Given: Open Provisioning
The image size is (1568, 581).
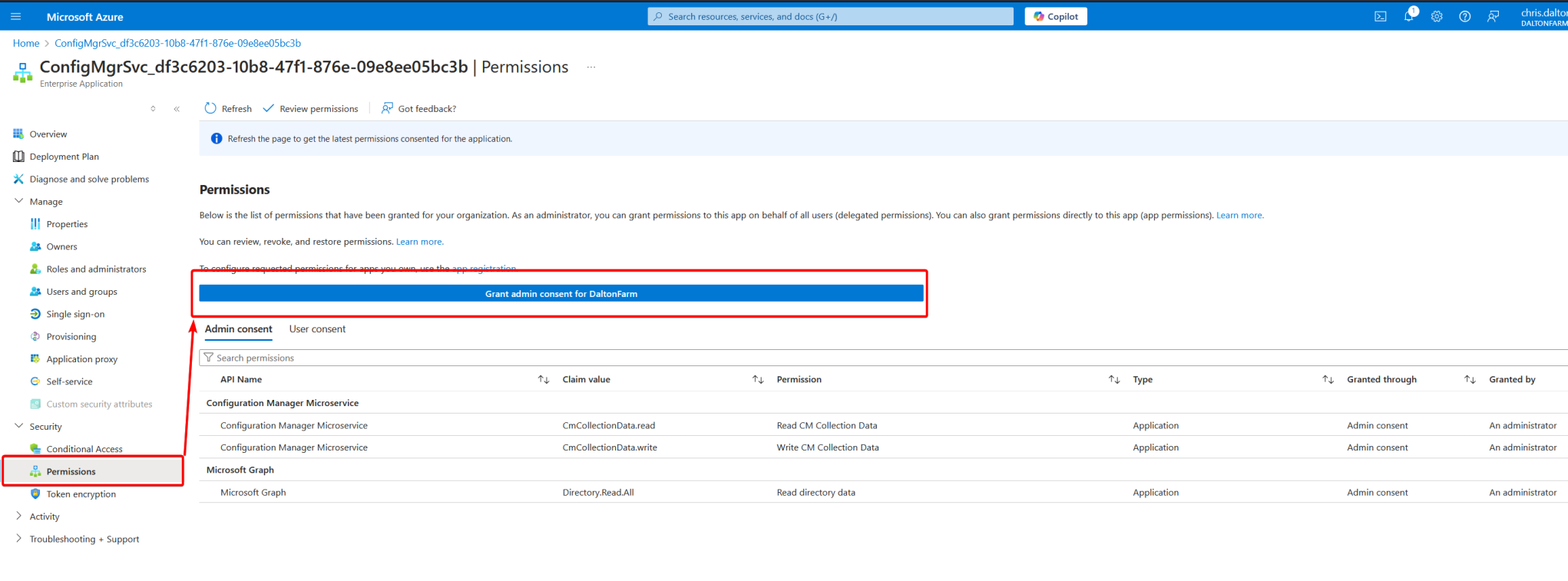Looking at the screenshot, I should [71, 336].
